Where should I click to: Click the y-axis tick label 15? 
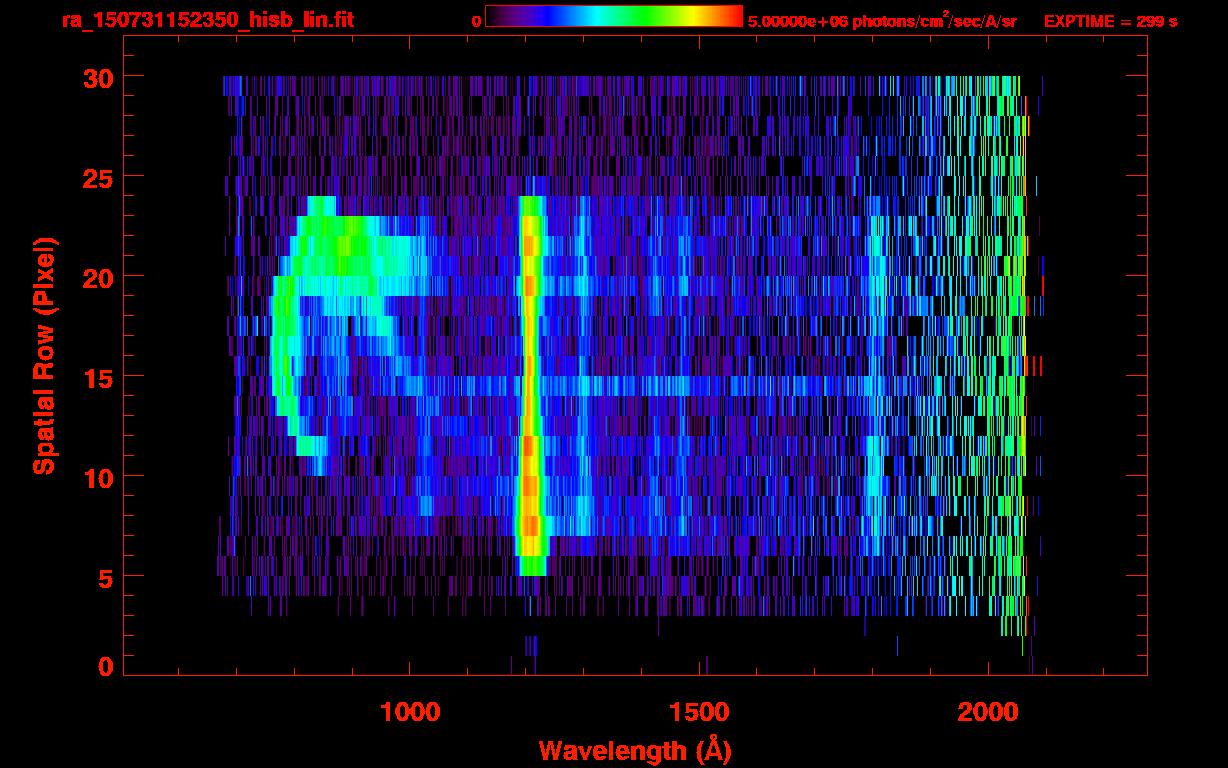[x=96, y=377]
